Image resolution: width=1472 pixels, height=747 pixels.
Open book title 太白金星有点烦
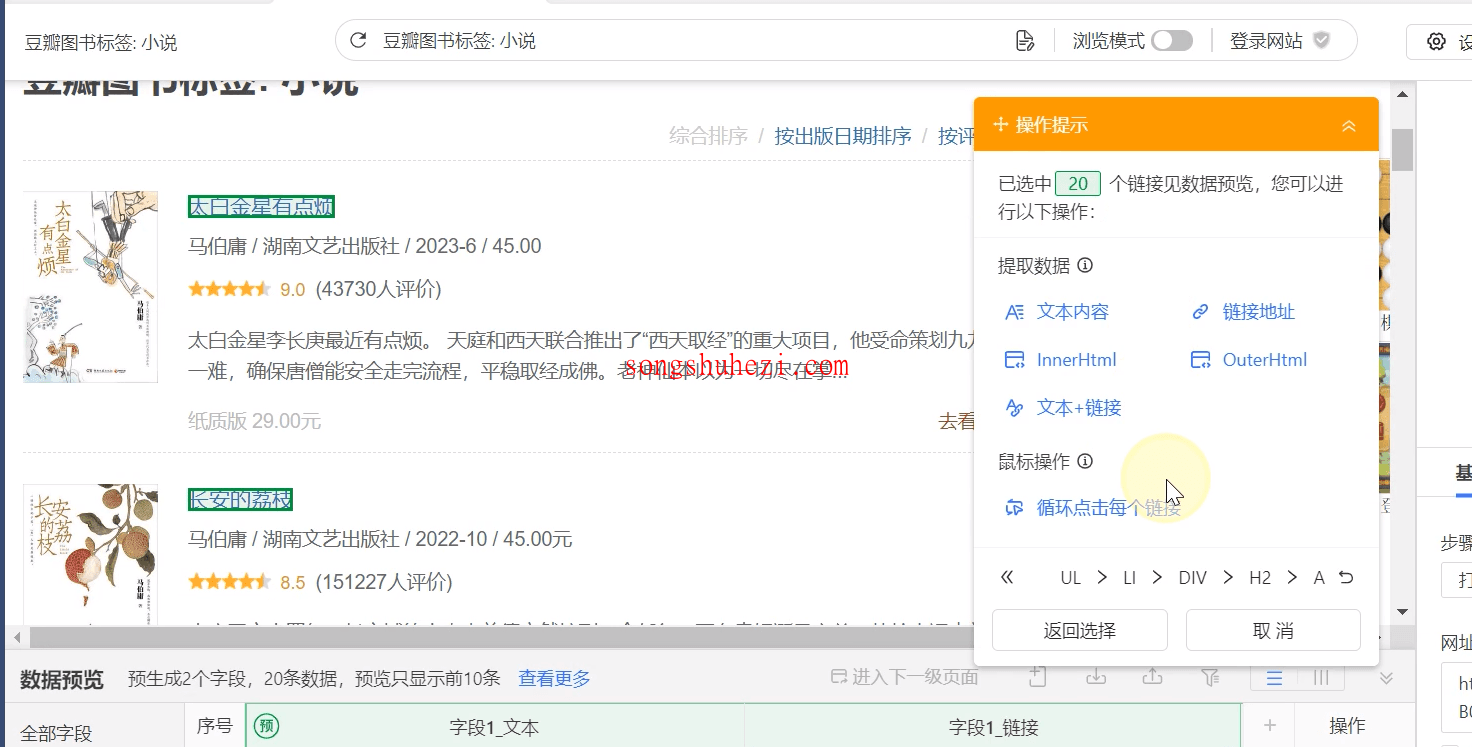pos(261,207)
